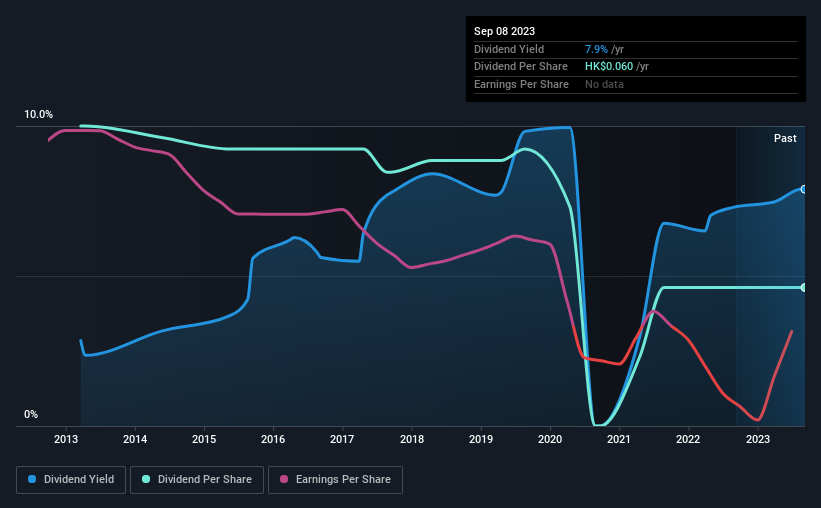
Task: Click the teal Dividend Per Share legend dot
Action: (146, 479)
